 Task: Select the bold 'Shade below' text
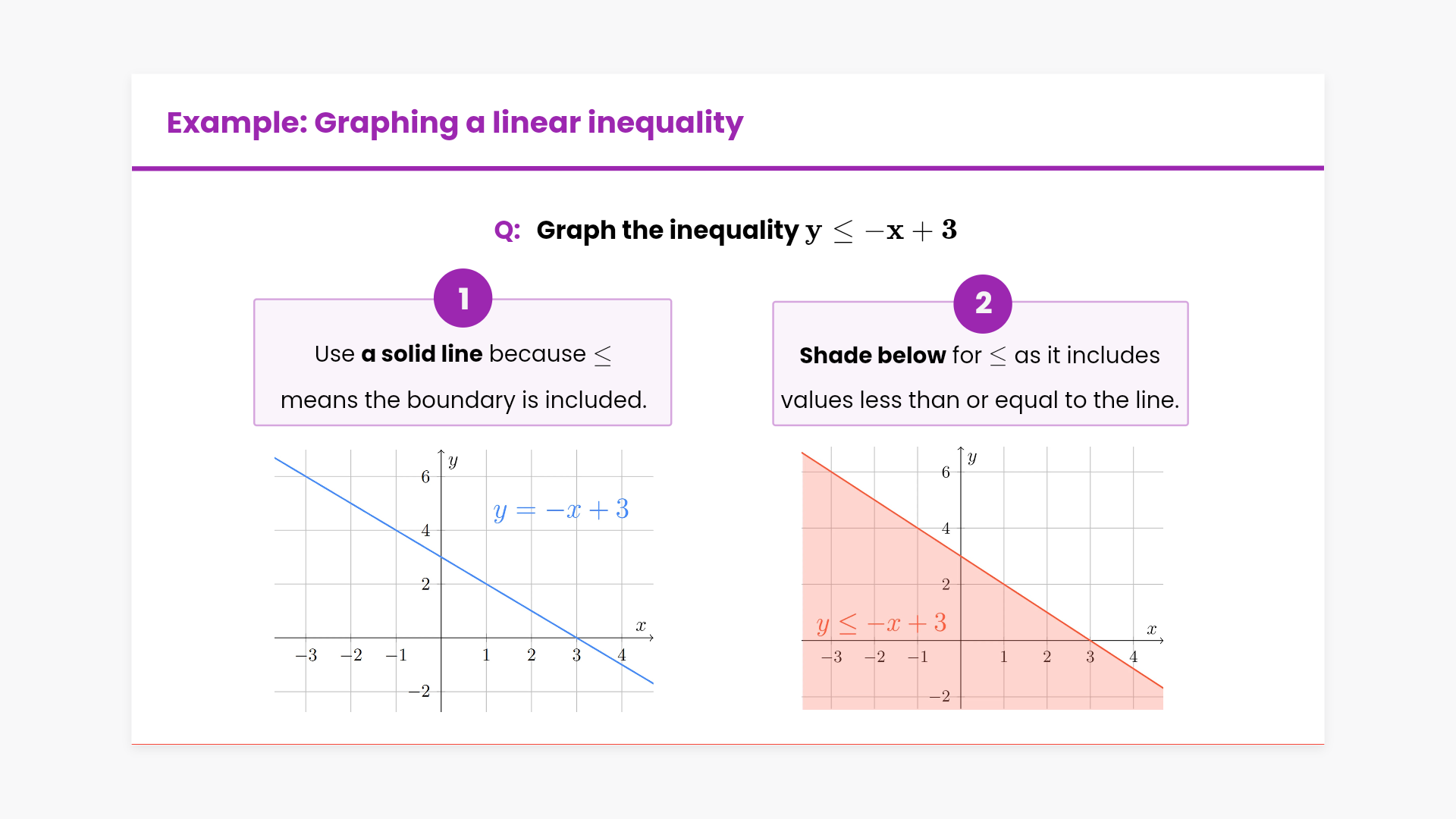click(872, 356)
